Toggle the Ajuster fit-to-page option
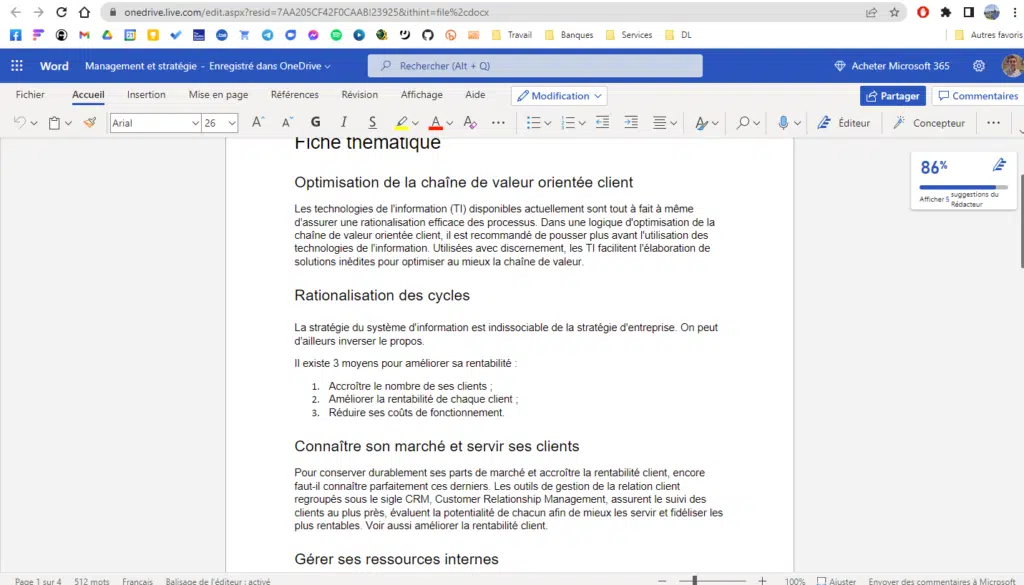 (x=837, y=580)
